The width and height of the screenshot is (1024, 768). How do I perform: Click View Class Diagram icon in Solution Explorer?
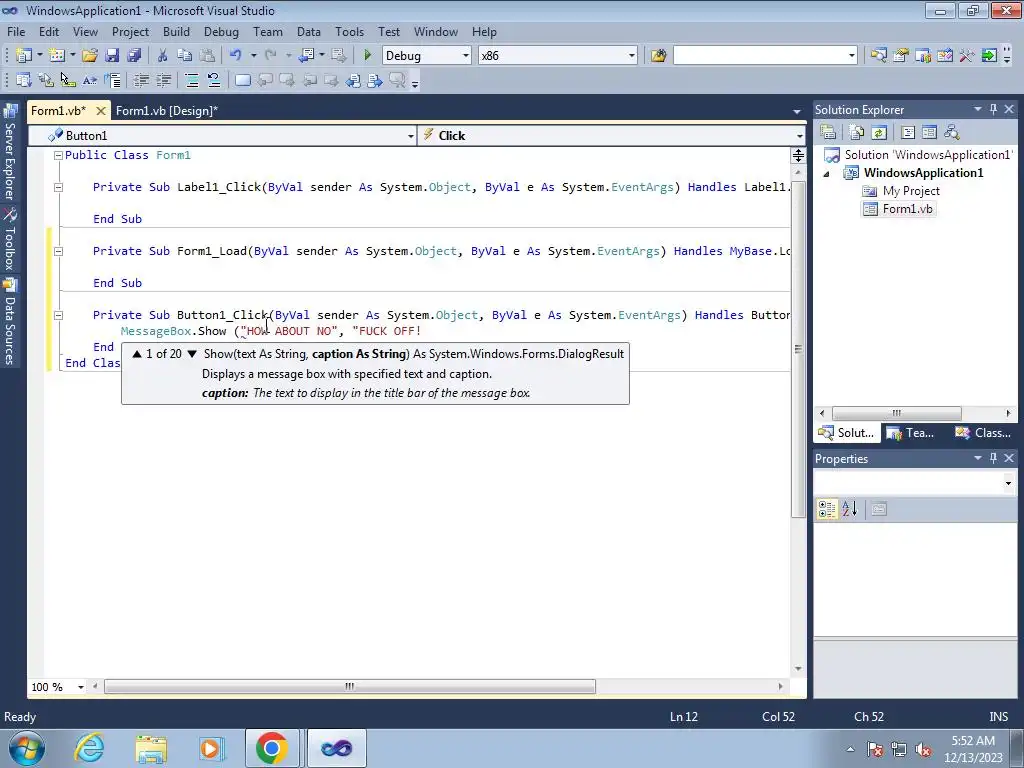(952, 133)
